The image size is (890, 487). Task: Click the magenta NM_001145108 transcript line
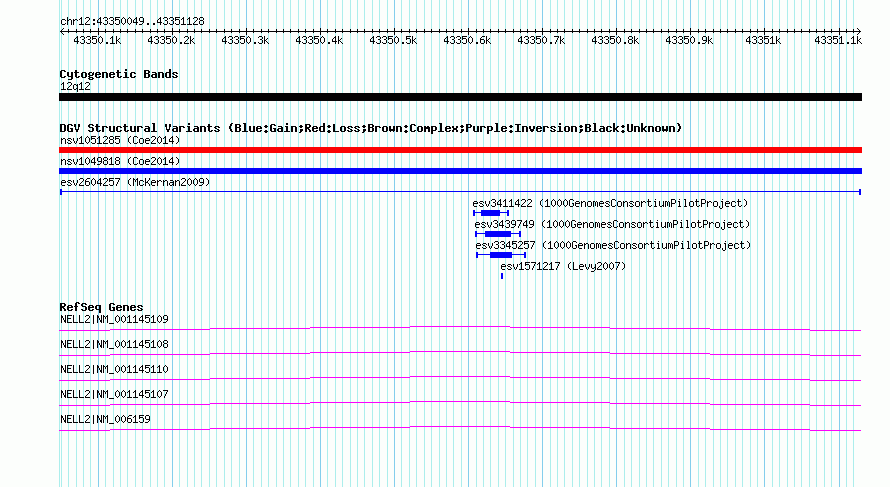(x=460, y=353)
